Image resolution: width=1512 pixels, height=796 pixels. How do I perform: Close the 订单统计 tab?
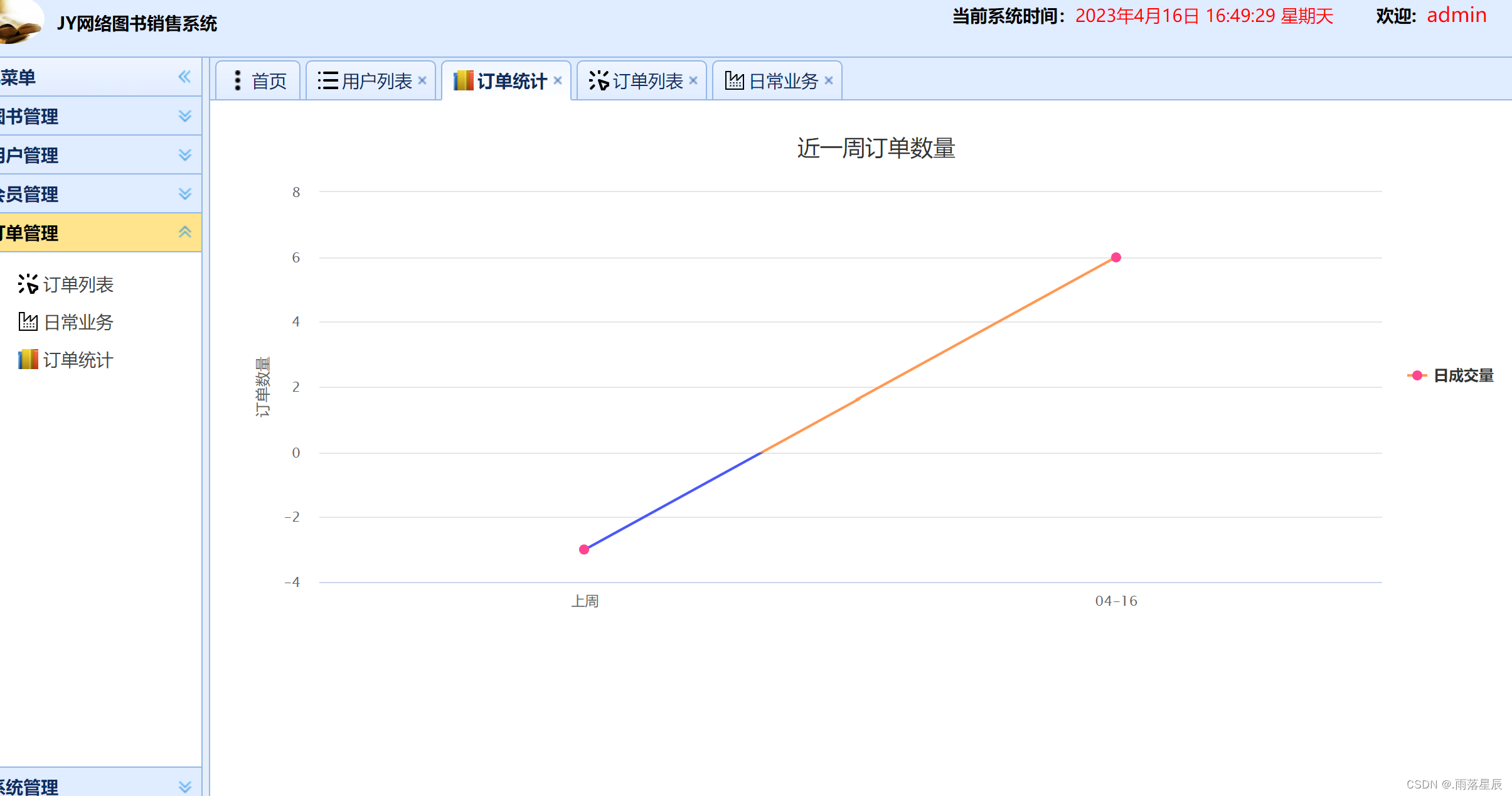tap(558, 80)
